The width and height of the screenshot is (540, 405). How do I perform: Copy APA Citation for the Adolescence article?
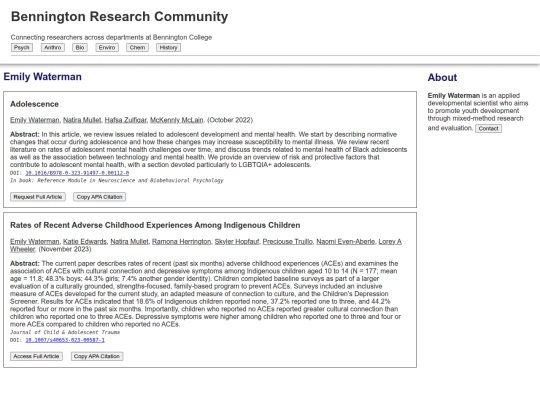[x=99, y=197]
